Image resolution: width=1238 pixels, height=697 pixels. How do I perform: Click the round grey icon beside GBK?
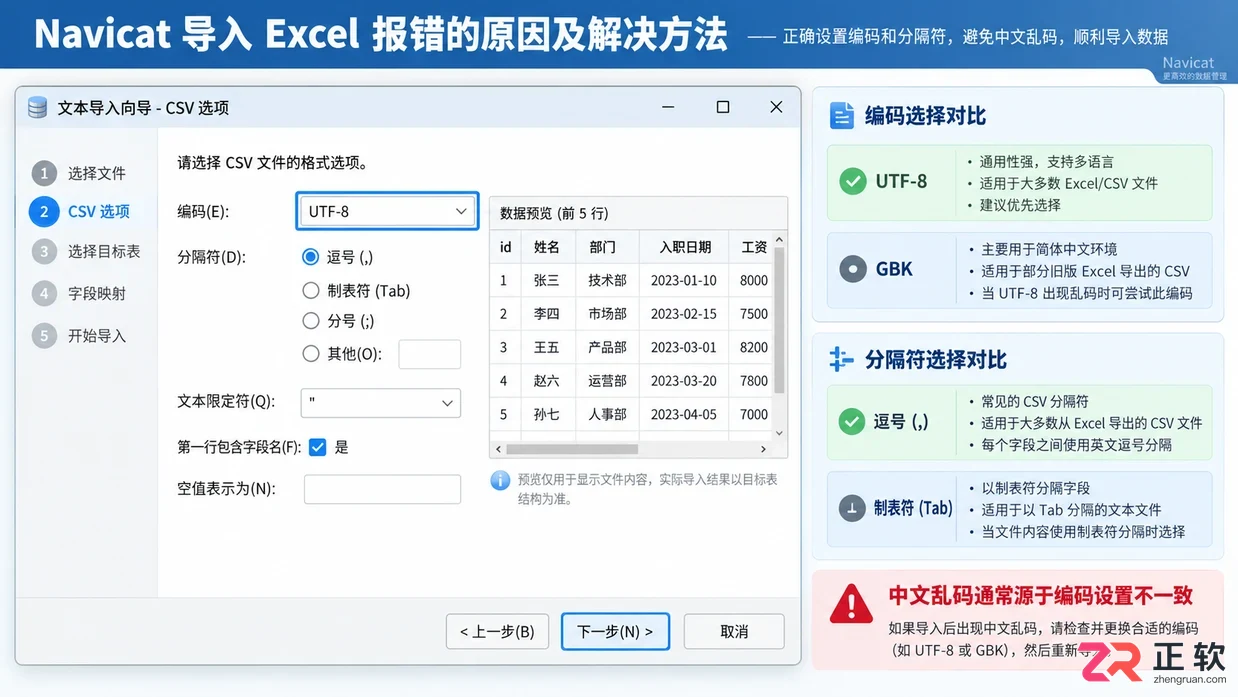852,269
